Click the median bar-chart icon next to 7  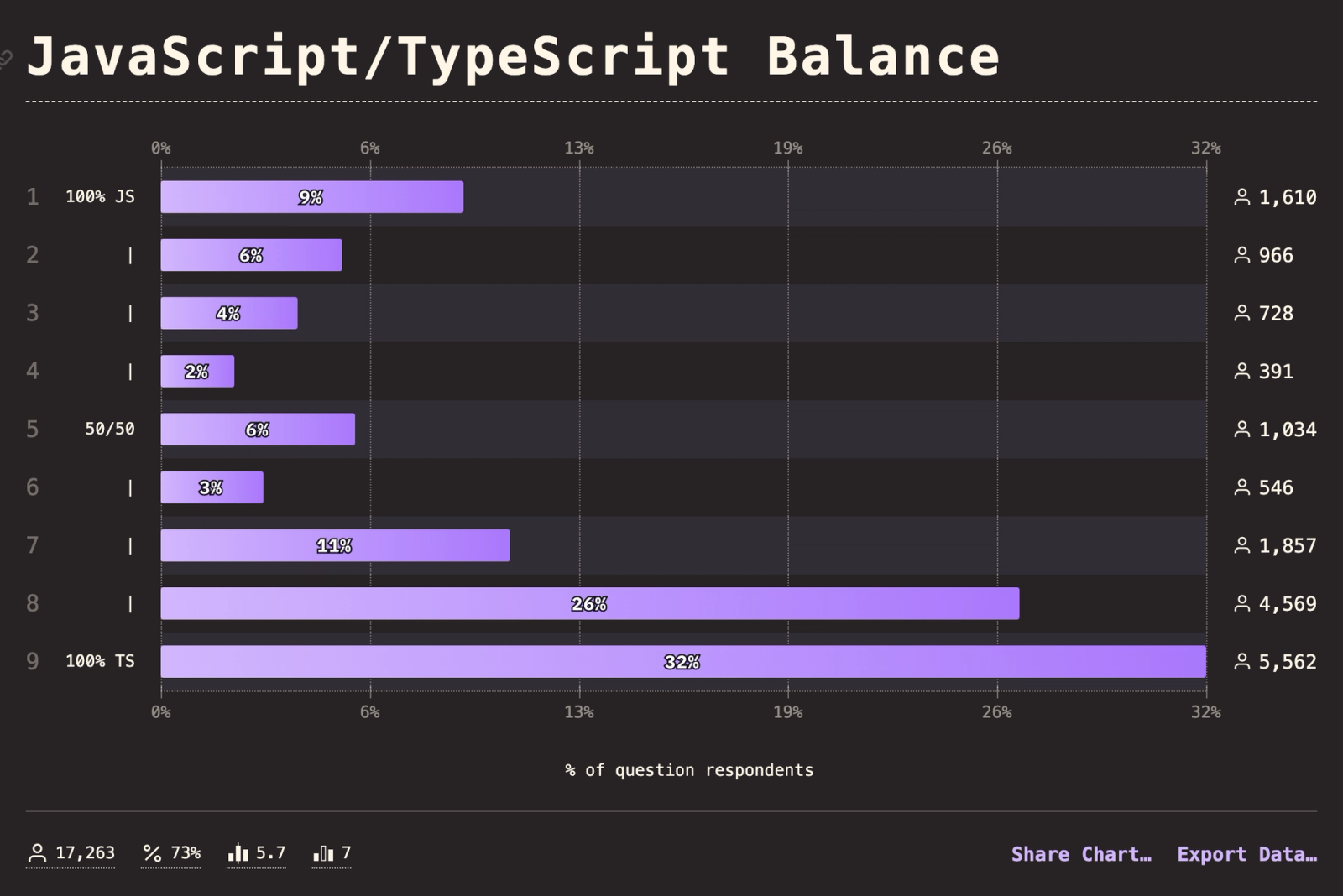tap(323, 853)
